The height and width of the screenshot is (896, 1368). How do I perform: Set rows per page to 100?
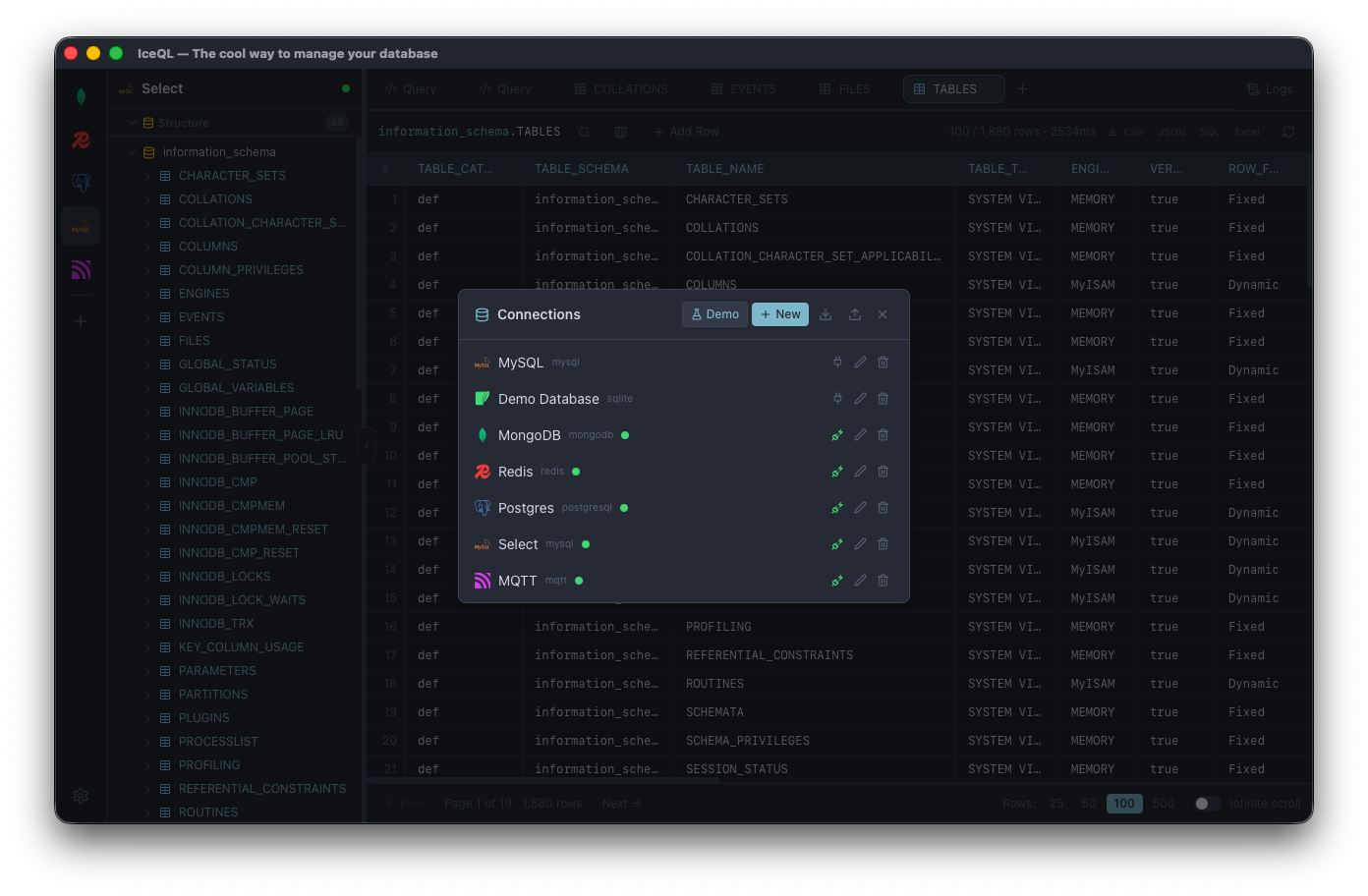(1124, 804)
